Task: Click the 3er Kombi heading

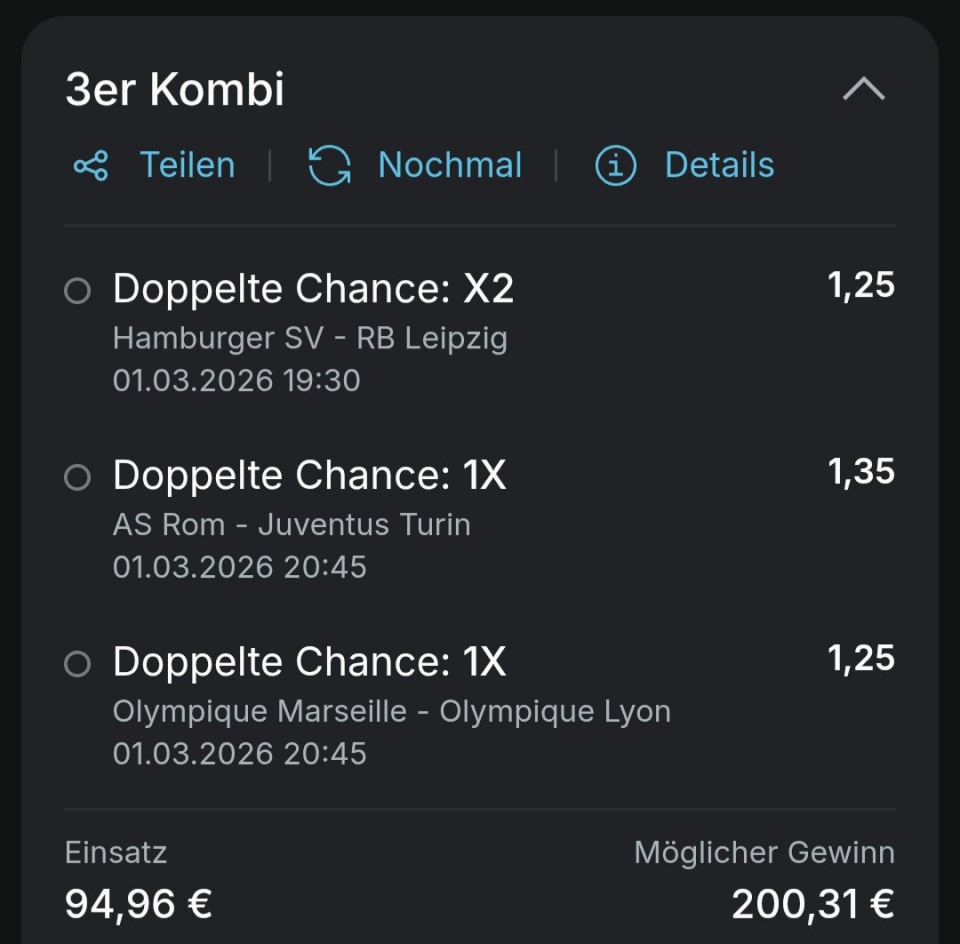Action: tap(175, 90)
